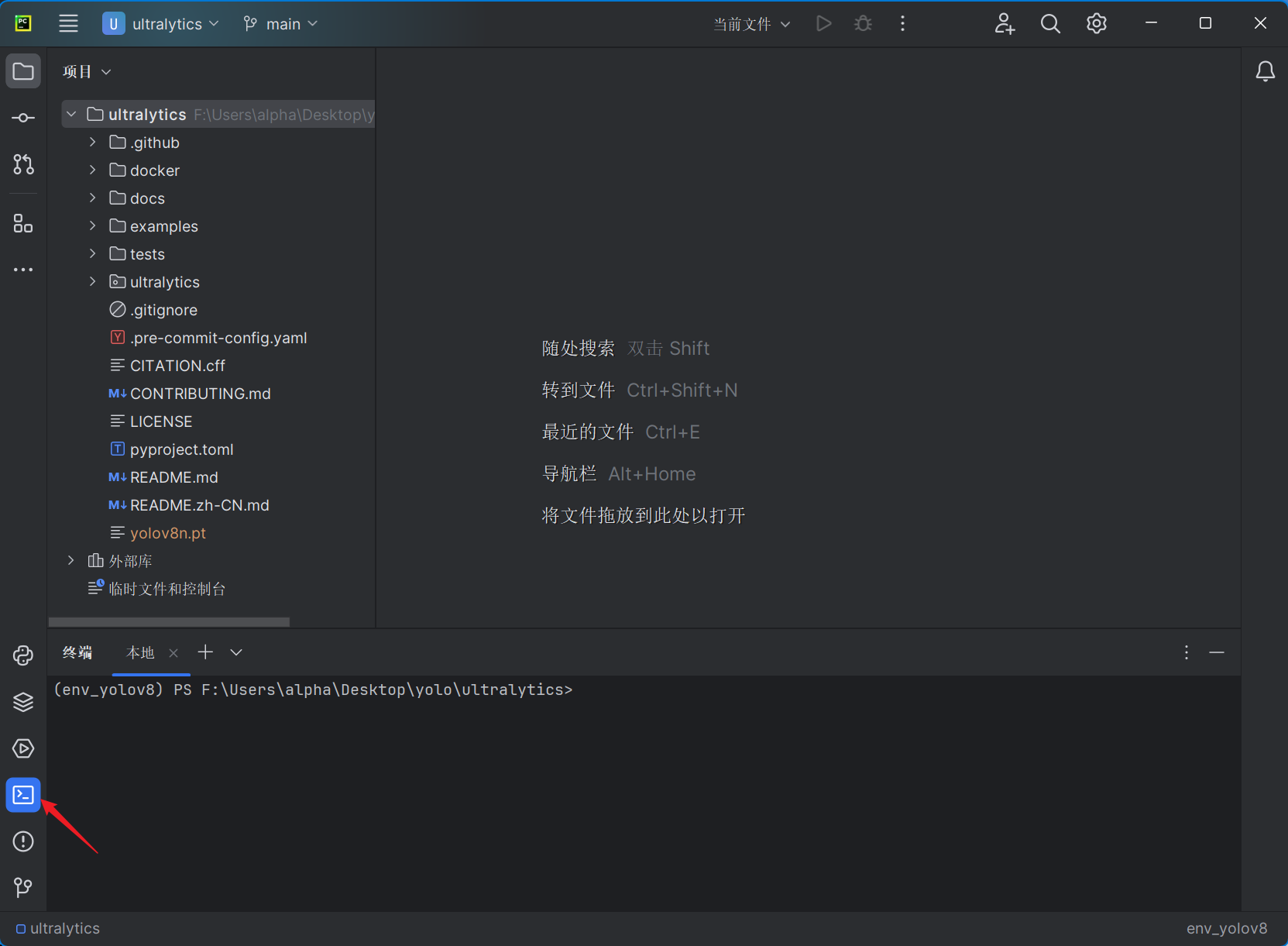Open the 当前文件 run configuration dropdown
Screen dimensions: 1288x946
click(x=751, y=24)
